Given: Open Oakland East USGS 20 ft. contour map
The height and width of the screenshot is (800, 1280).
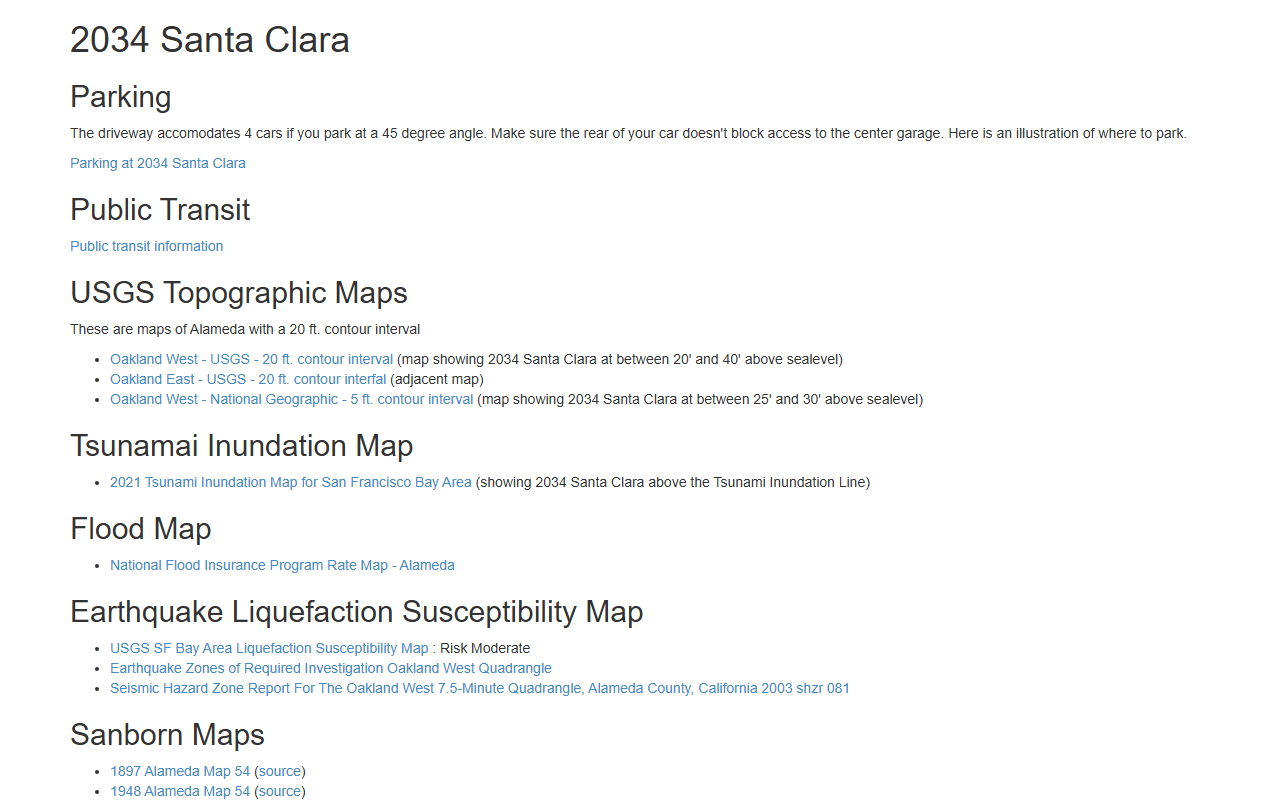Looking at the screenshot, I should (248, 379).
